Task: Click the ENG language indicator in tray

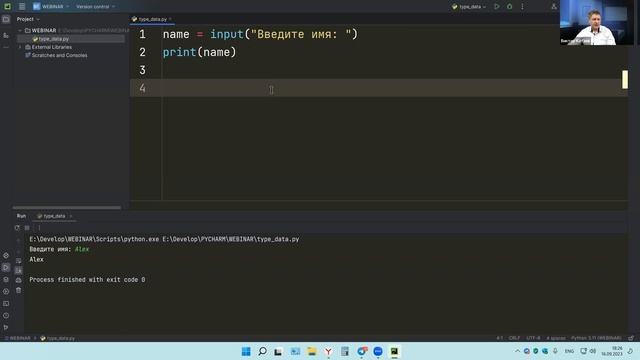Action: tap(569, 351)
